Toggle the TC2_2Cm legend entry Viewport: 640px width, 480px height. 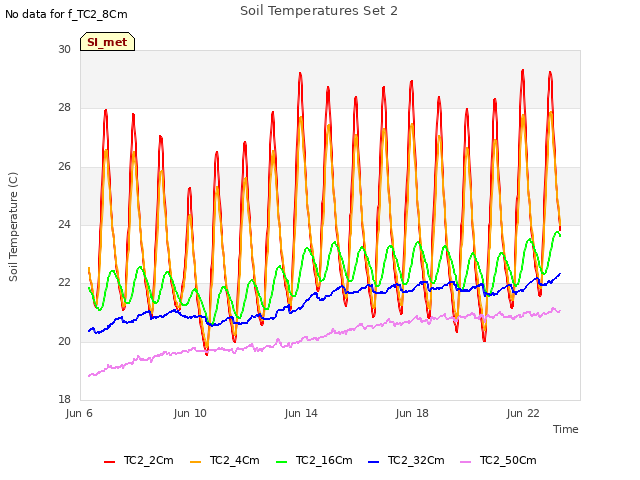pos(139,460)
